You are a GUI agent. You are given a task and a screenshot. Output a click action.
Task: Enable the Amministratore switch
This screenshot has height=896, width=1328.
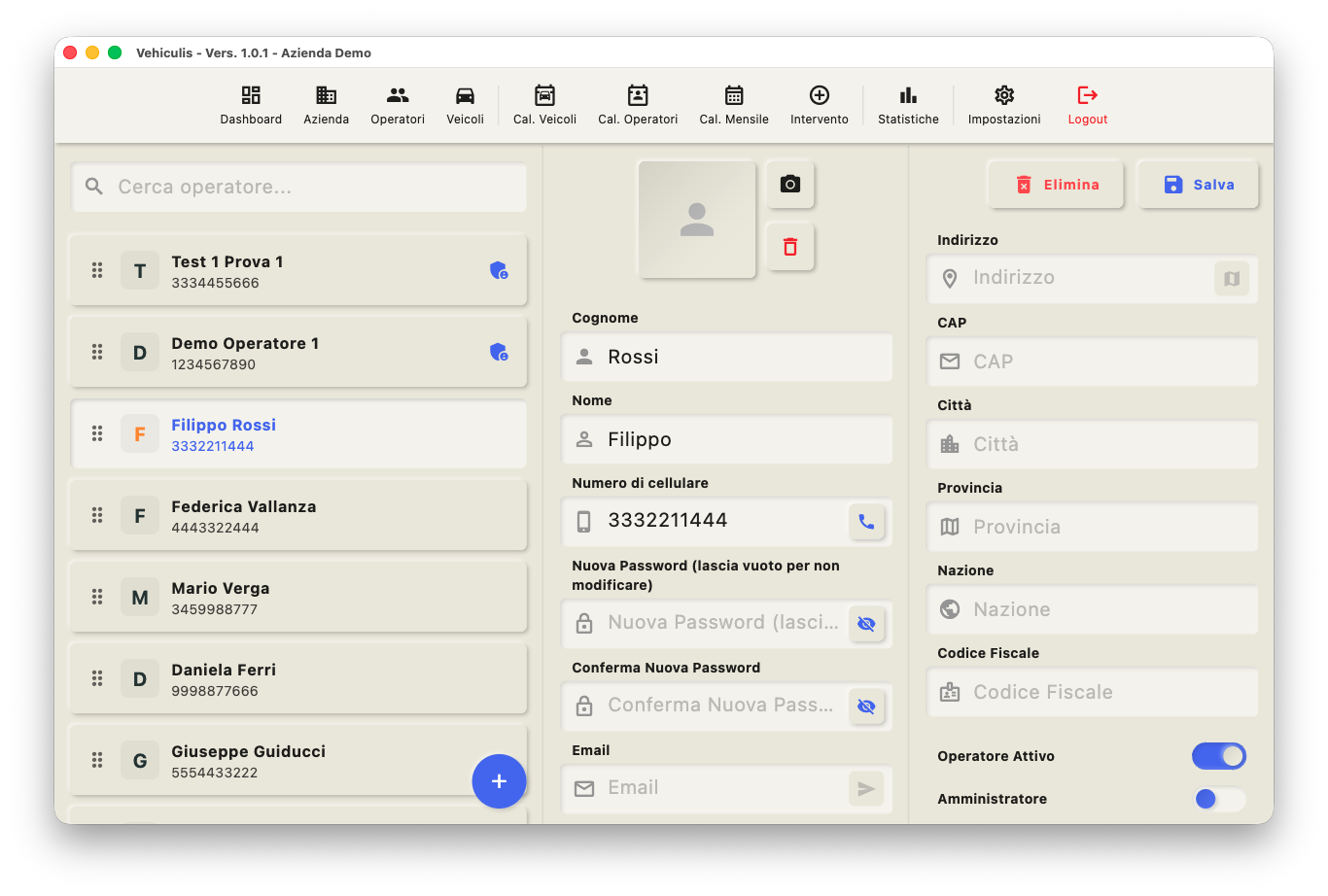[1218, 799]
